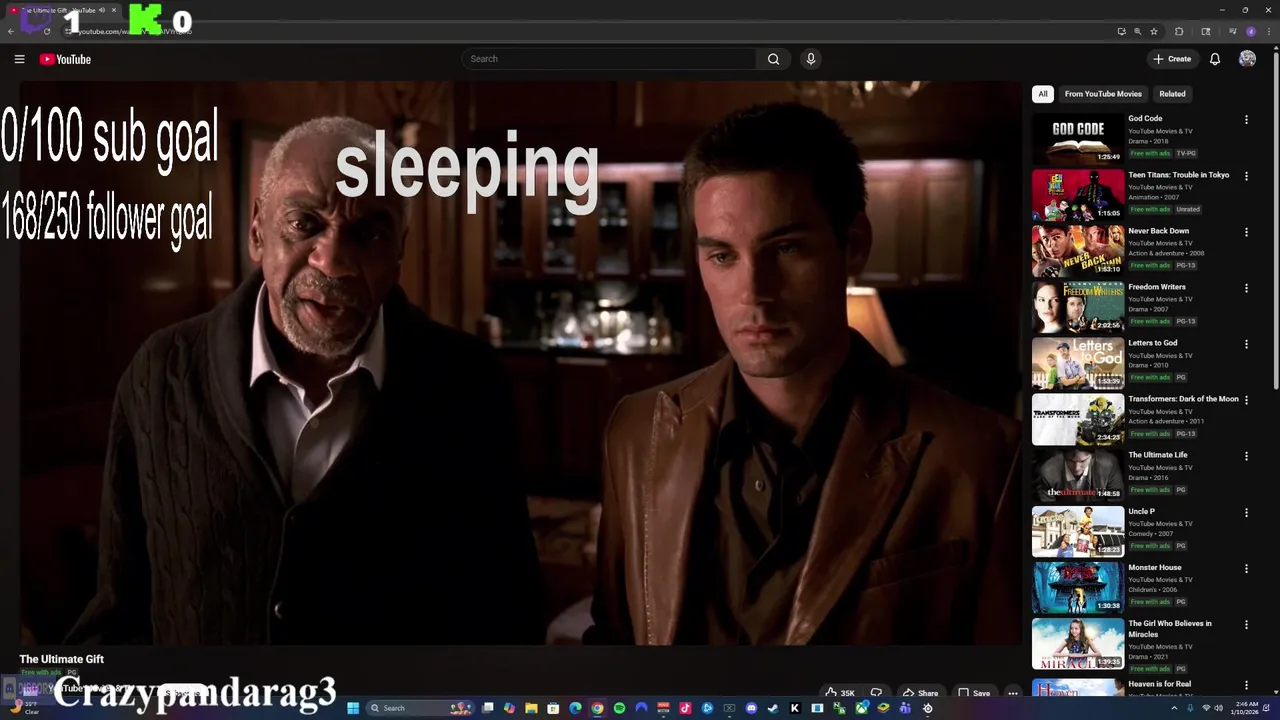Click the search magnifier button
1280x720 pixels.
point(773,59)
